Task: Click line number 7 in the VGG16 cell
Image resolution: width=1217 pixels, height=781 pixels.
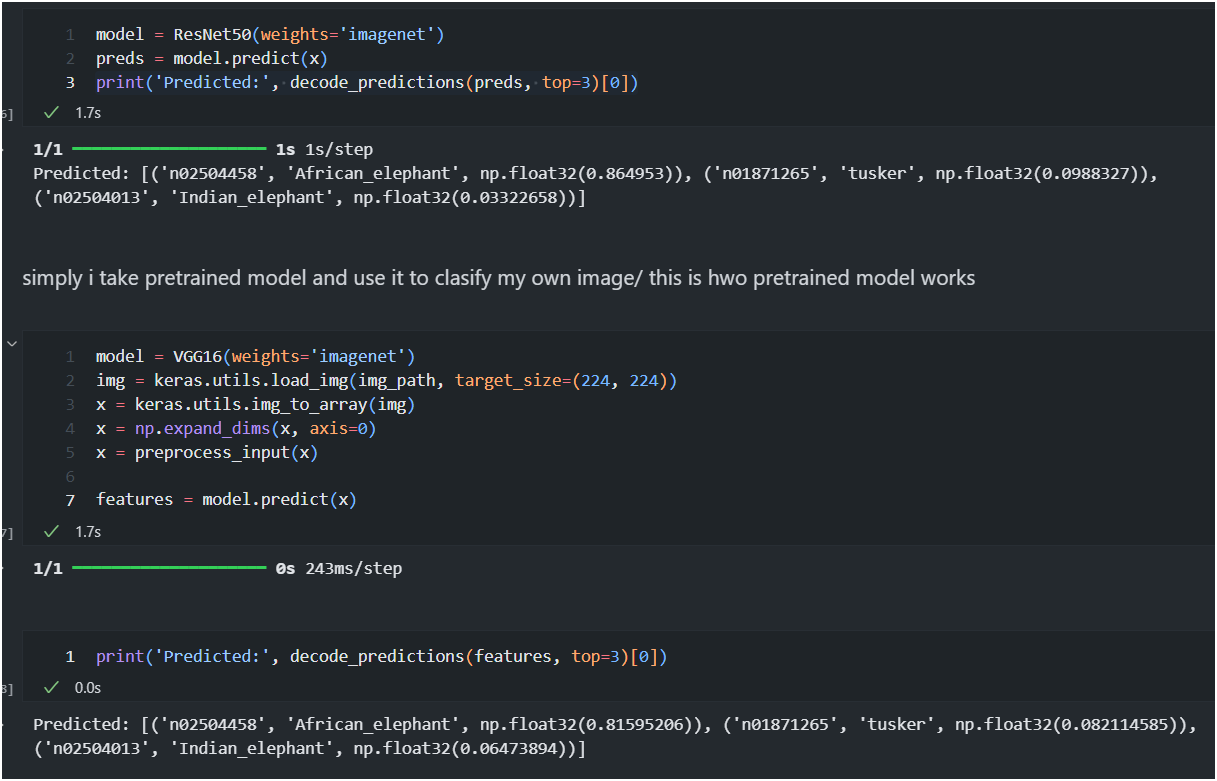Action: tap(70, 499)
